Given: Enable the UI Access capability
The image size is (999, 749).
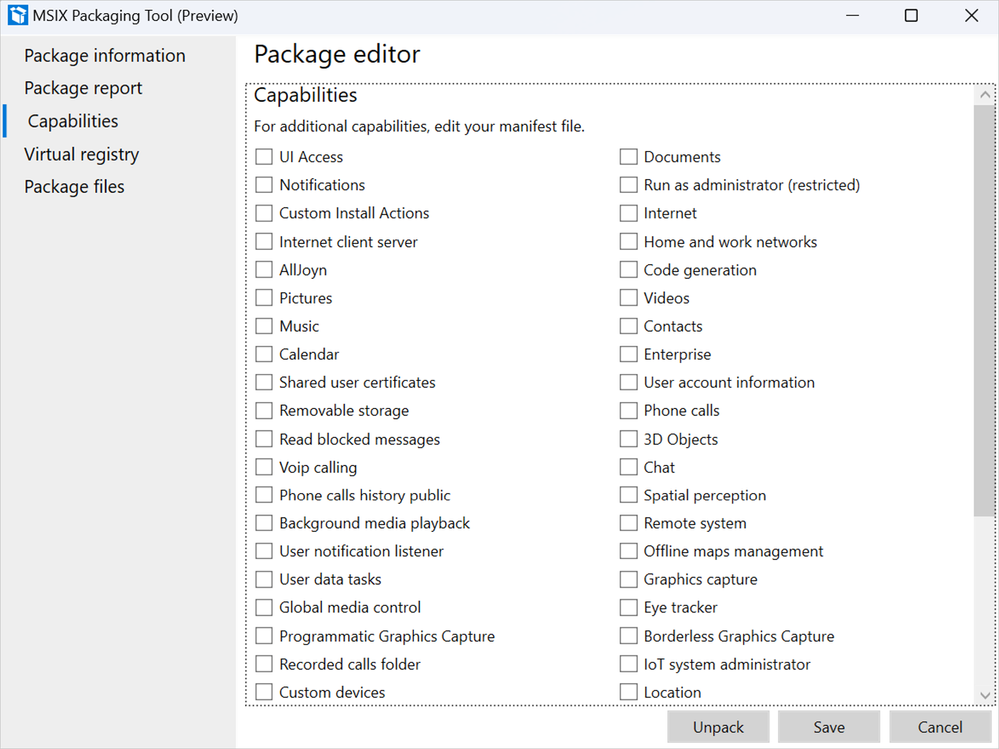Looking at the screenshot, I should 264,157.
